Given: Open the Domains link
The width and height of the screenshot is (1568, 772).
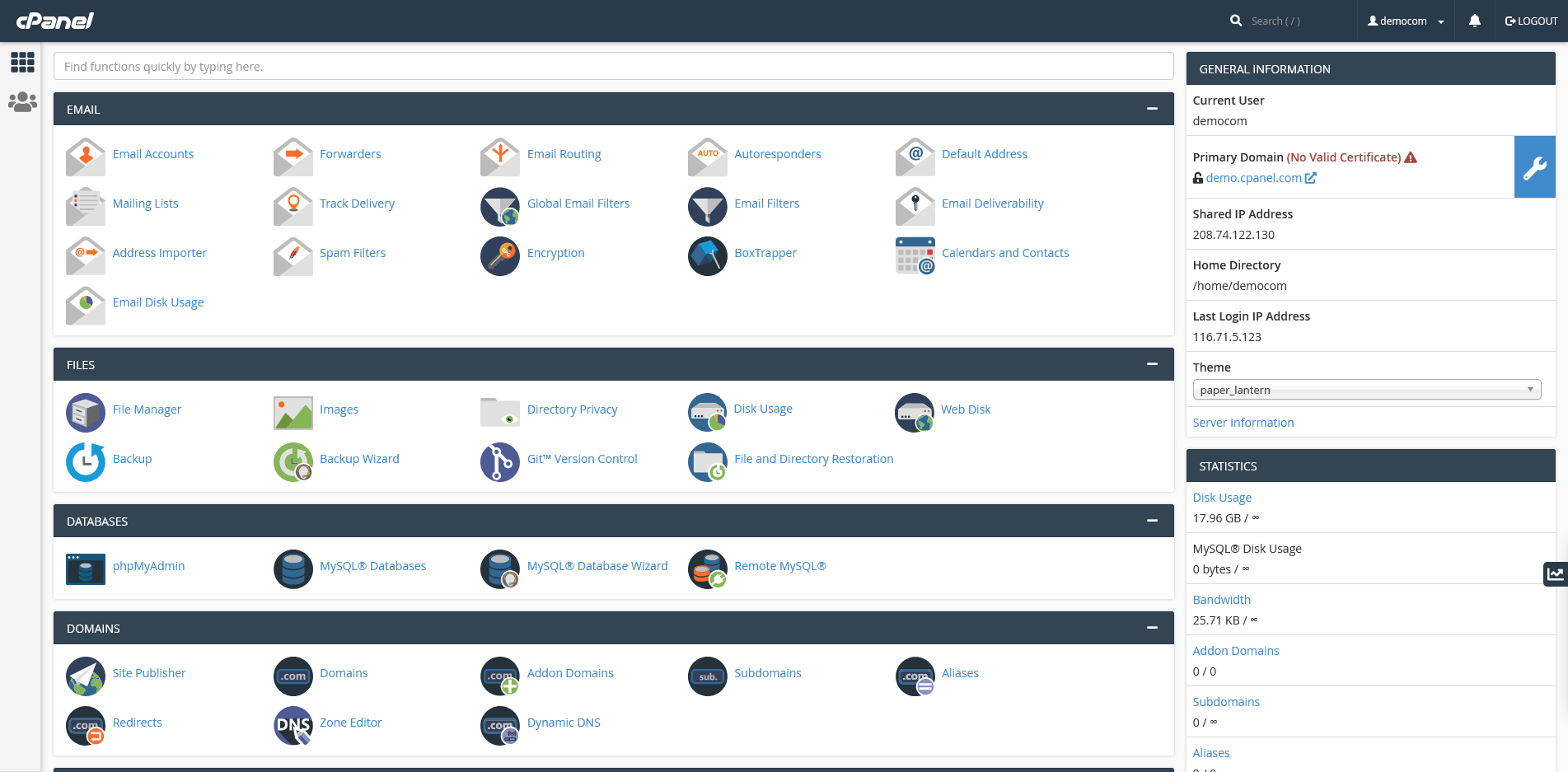Looking at the screenshot, I should click(344, 673).
